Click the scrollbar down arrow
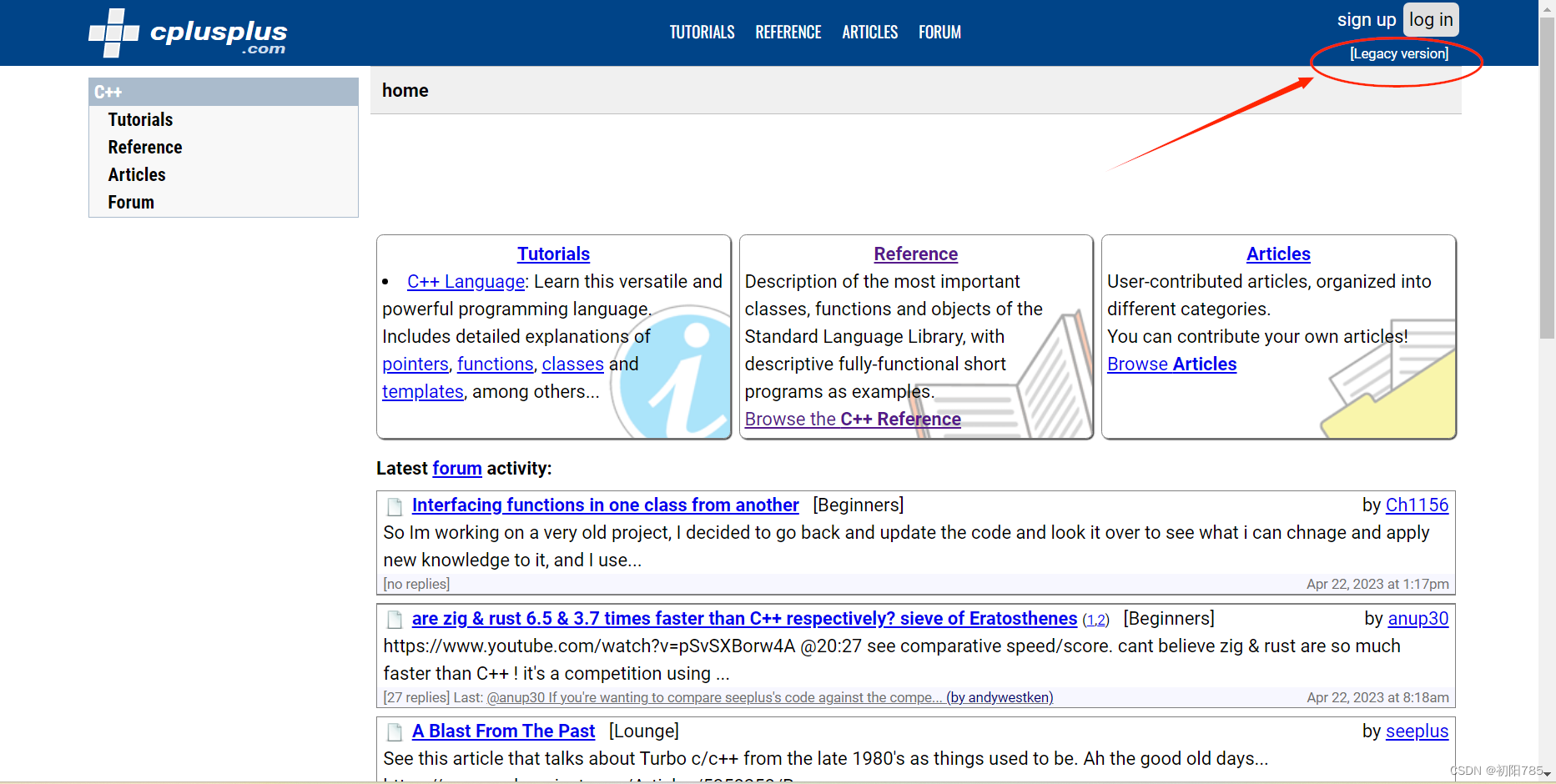The height and width of the screenshot is (784, 1556). click(x=1548, y=775)
